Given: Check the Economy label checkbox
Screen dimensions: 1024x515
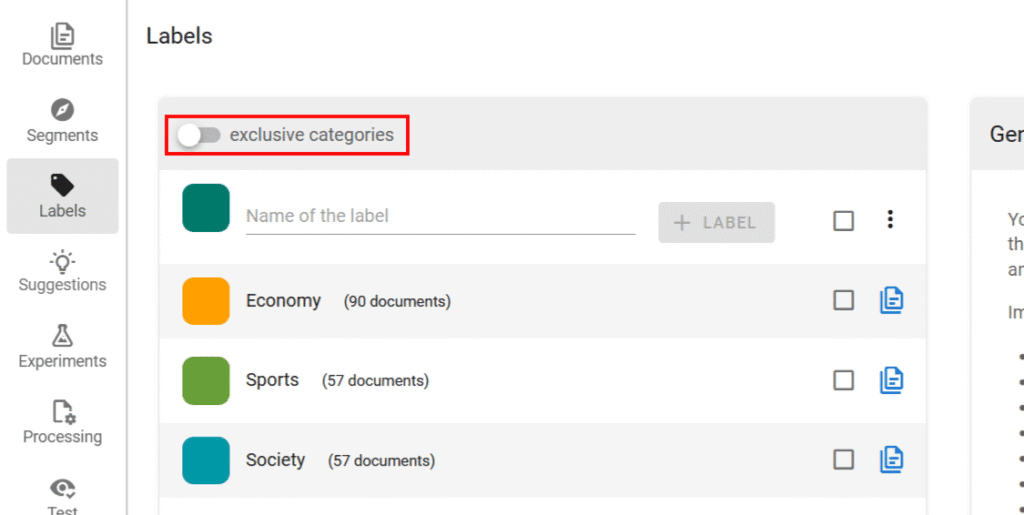Looking at the screenshot, I should point(844,300).
